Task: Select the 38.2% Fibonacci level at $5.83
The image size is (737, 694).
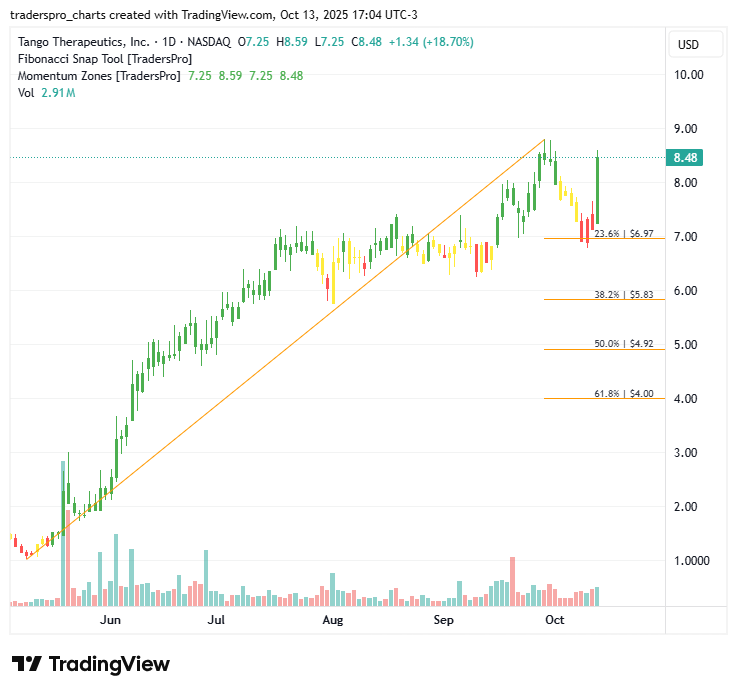Action: coord(623,295)
